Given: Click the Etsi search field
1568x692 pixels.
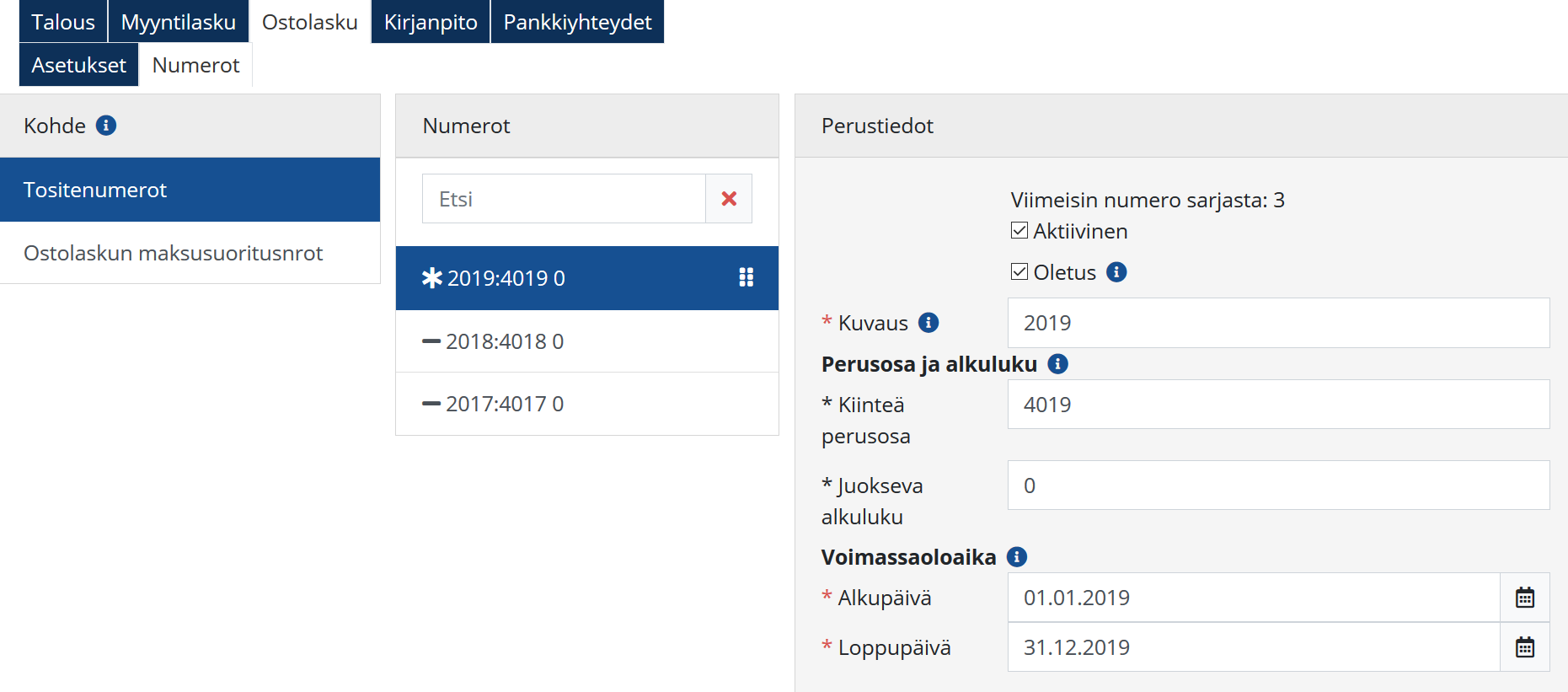Looking at the screenshot, I should tap(563, 199).
